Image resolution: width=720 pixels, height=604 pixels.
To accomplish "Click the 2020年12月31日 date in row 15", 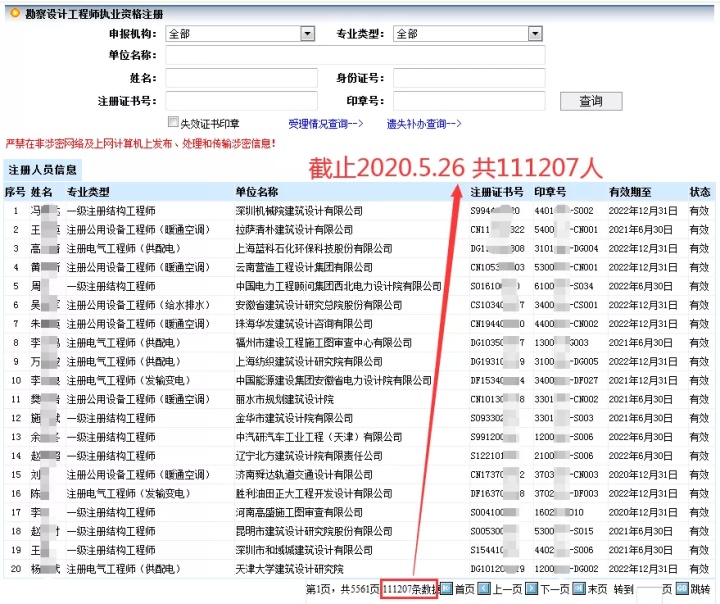I will click(643, 474).
